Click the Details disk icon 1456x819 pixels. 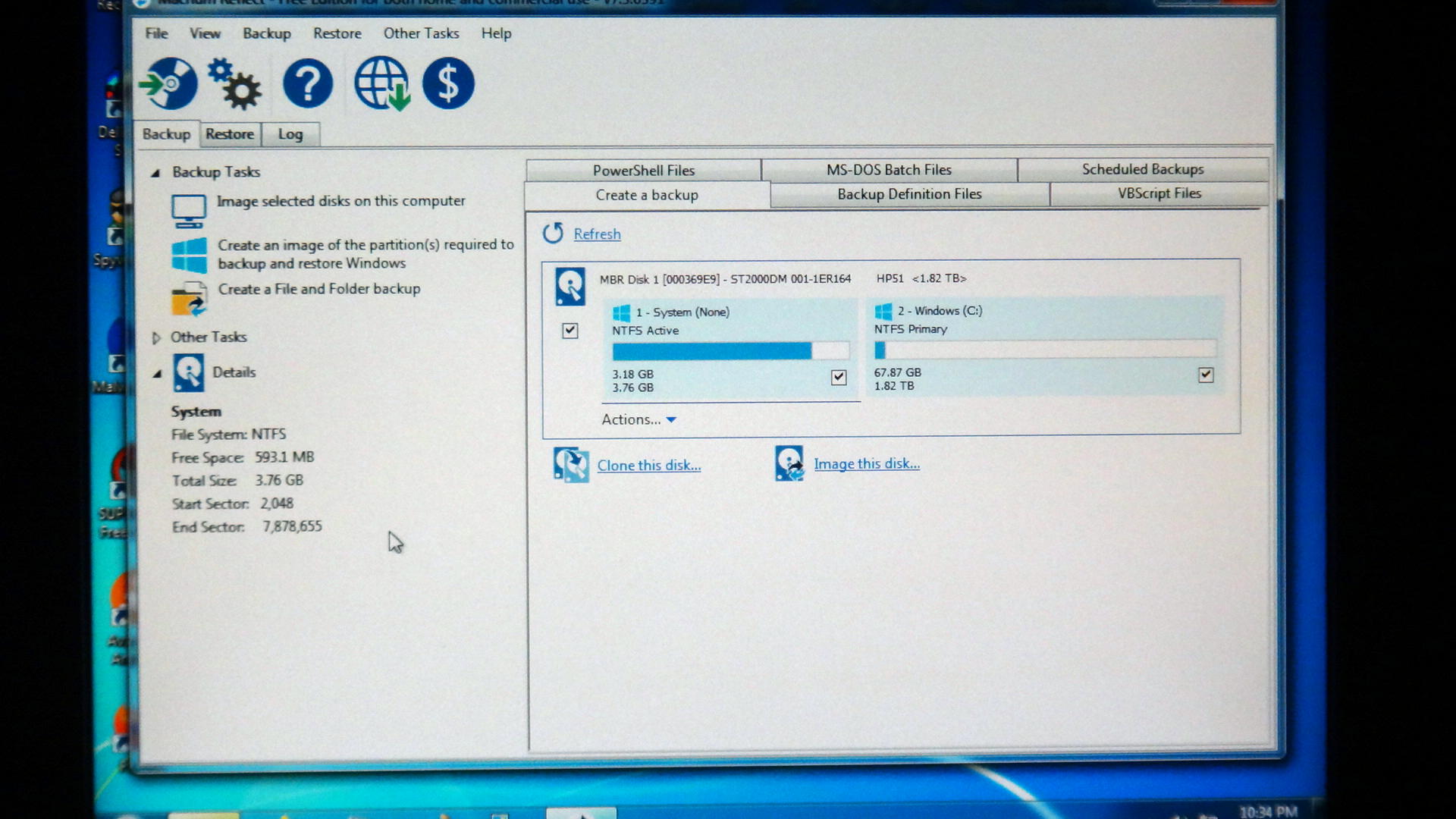tap(189, 372)
